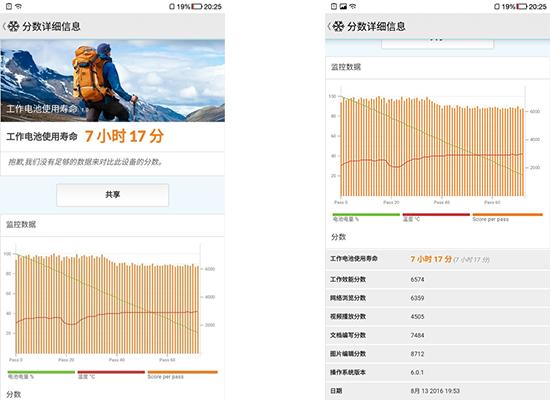Tap the Wi-Fi icon in left screen status bar
The width and height of the screenshot is (550, 400).
[19, 6]
